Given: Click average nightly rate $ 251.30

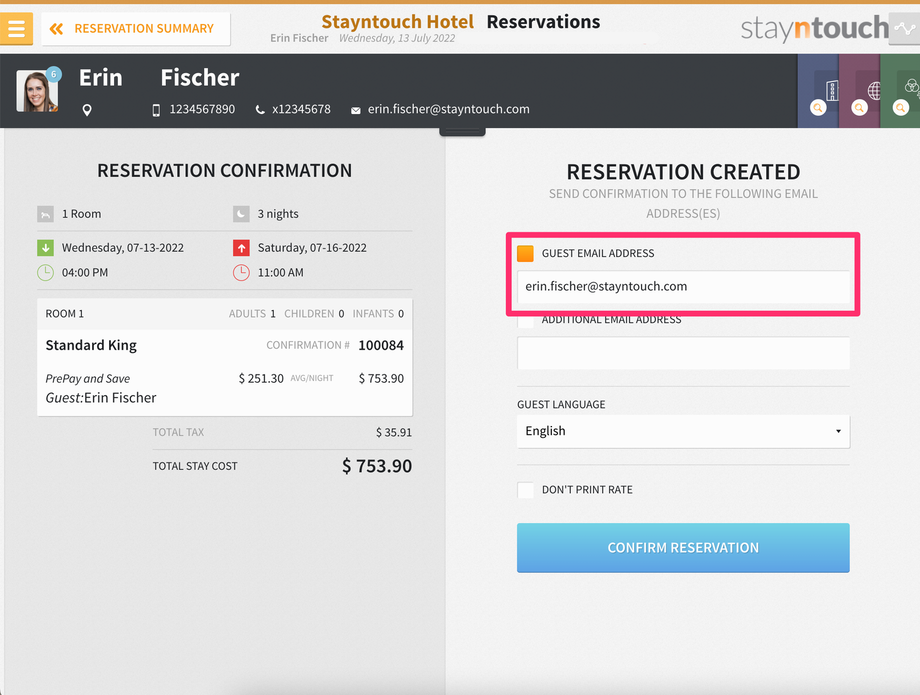Looking at the screenshot, I should 261,379.
